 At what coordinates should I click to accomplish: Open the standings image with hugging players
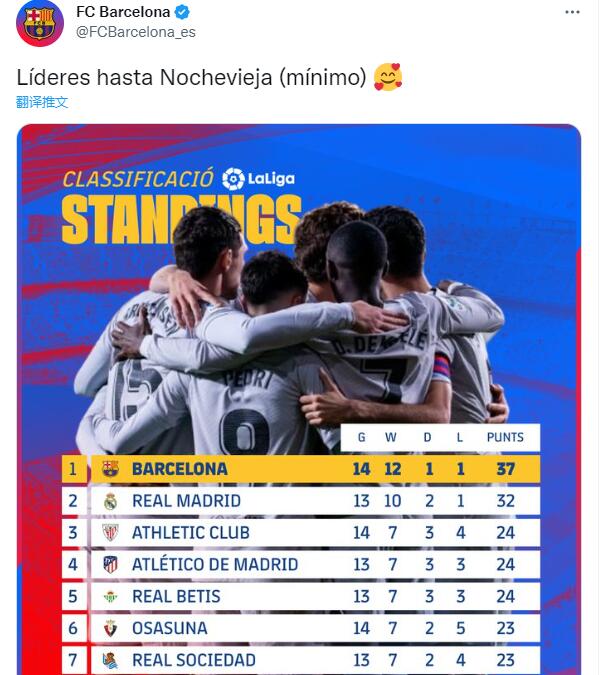[299, 399]
